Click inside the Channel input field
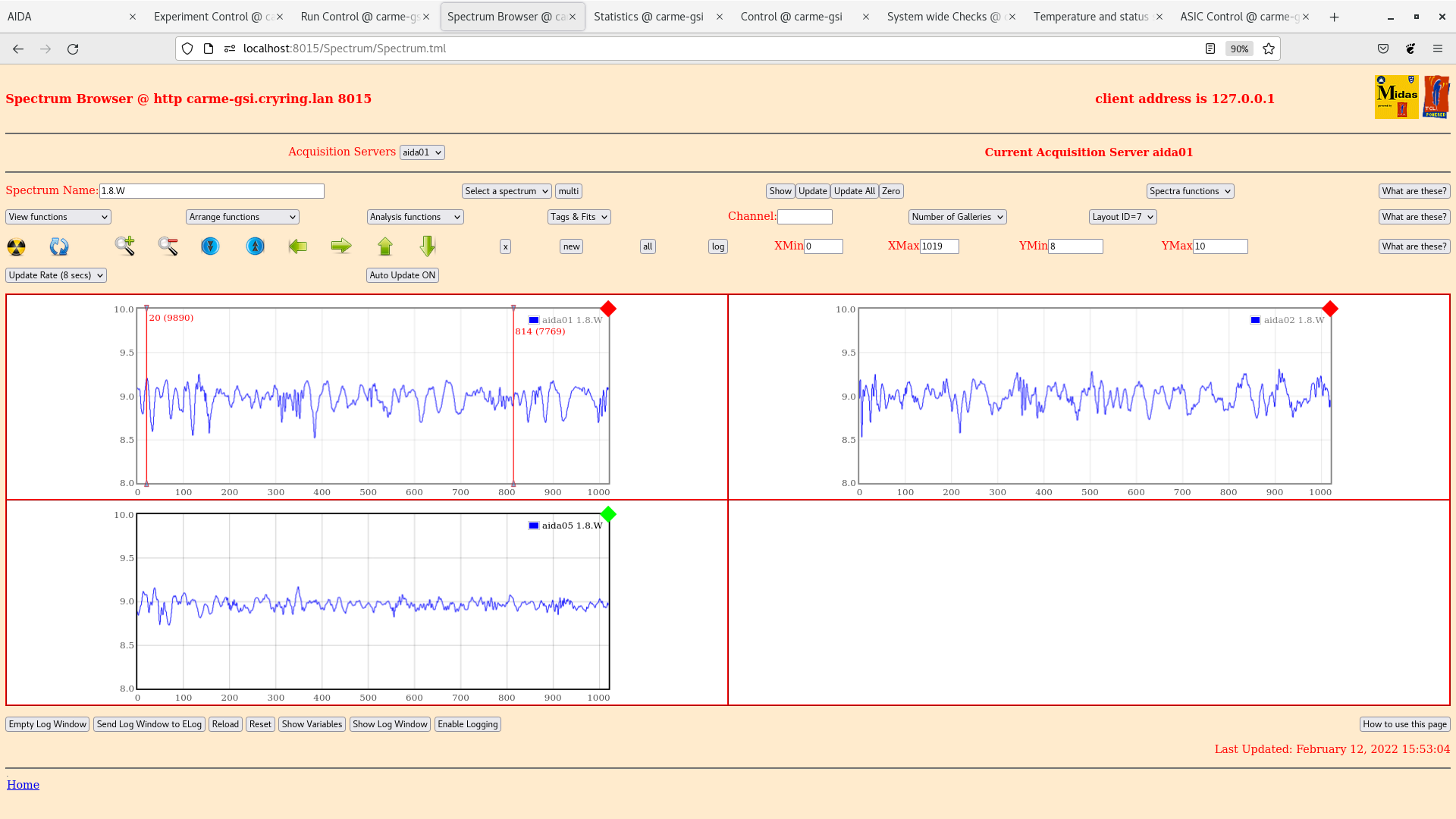Image resolution: width=1456 pixels, height=819 pixels. point(805,217)
